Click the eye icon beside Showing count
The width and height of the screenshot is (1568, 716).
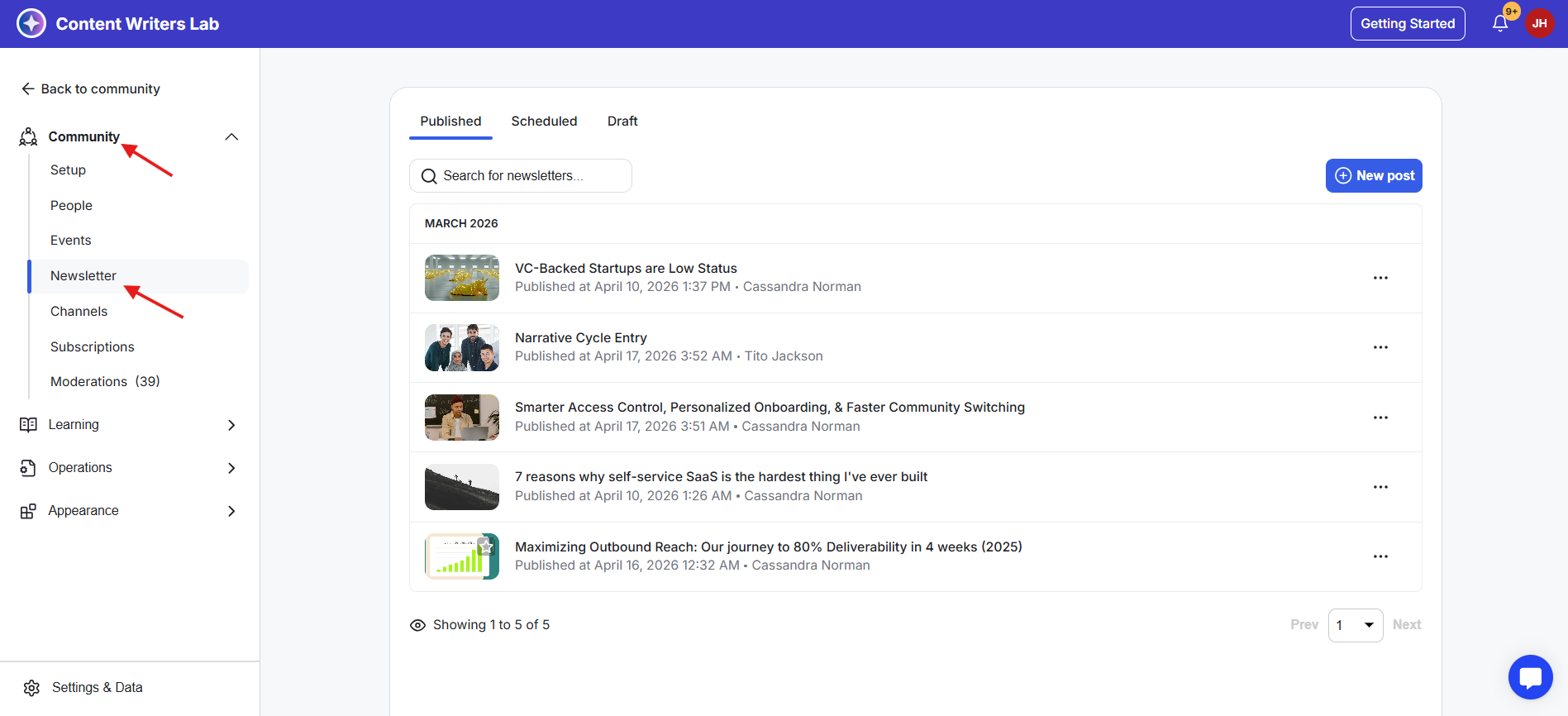(418, 625)
